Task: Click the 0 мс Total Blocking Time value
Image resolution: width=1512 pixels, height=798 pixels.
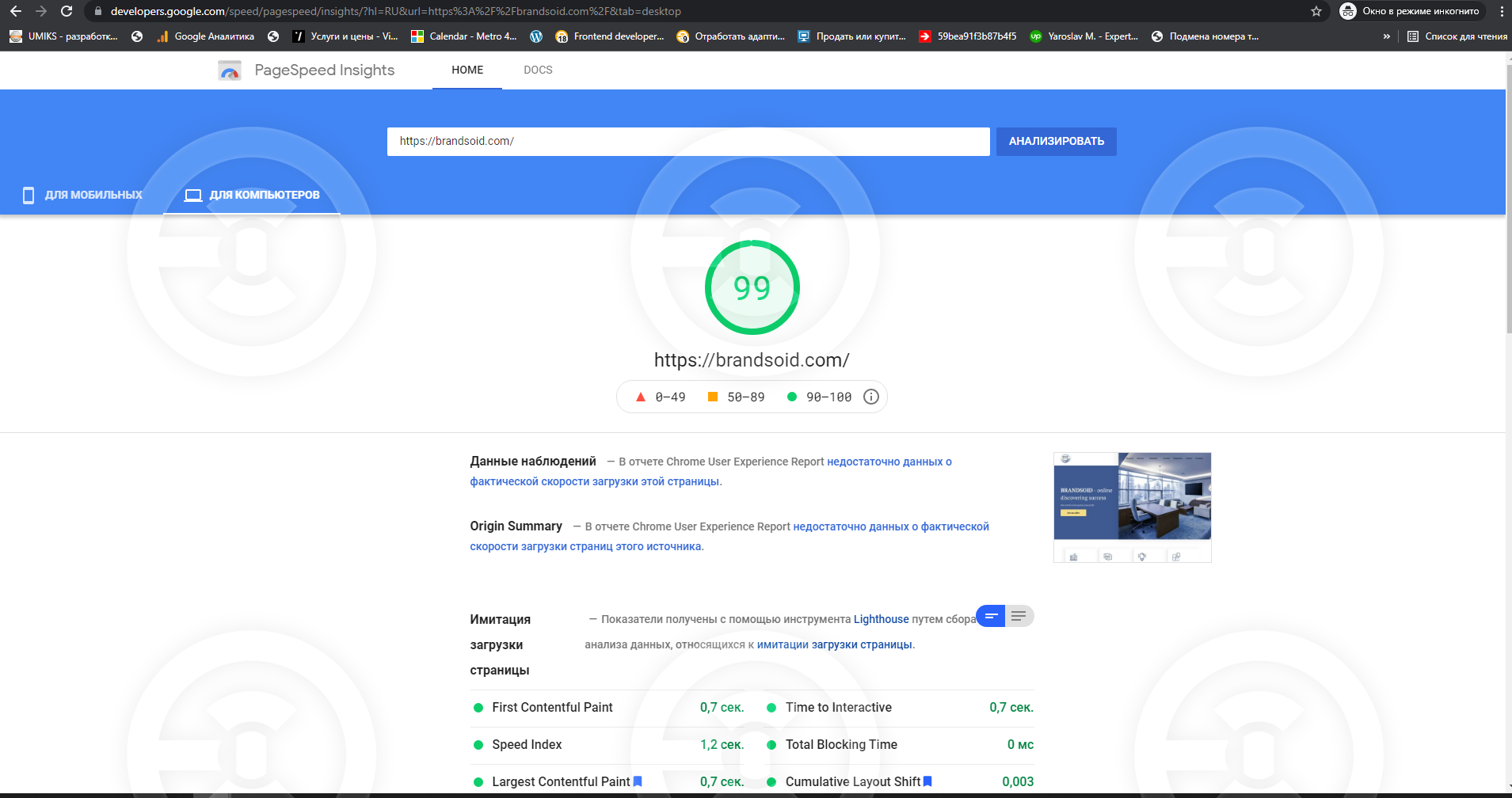Action: [1020, 745]
